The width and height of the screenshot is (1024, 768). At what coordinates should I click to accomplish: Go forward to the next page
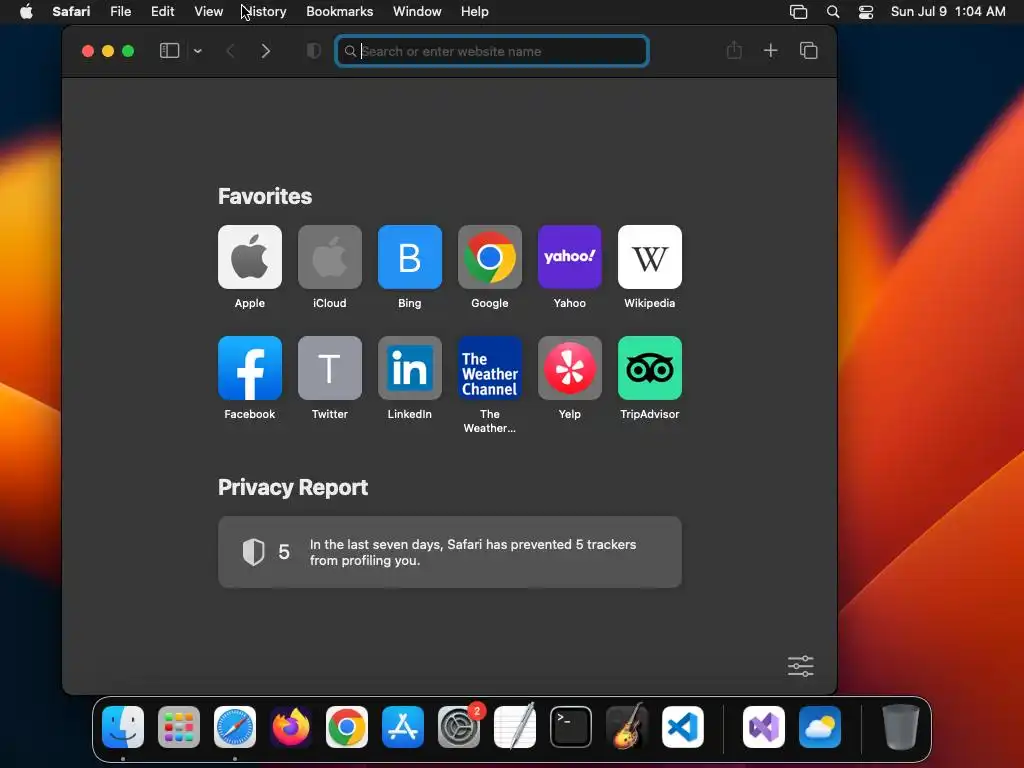point(265,51)
